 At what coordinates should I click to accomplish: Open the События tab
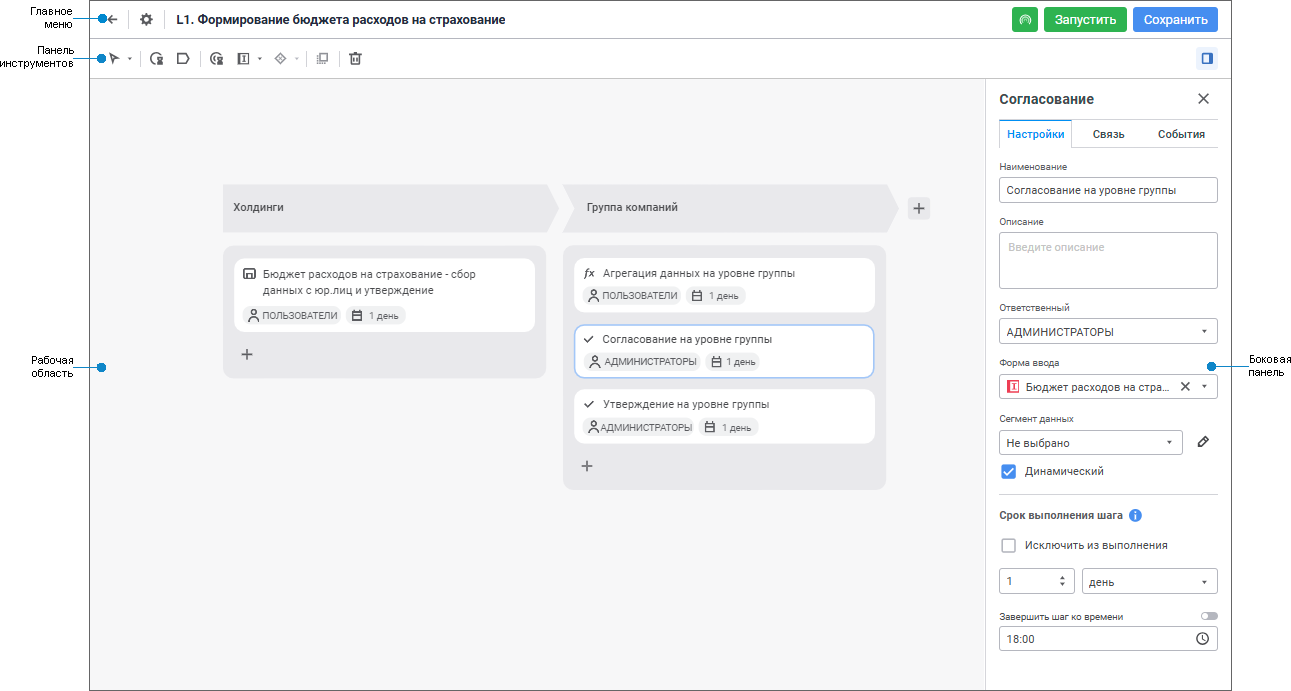[x=1181, y=134]
